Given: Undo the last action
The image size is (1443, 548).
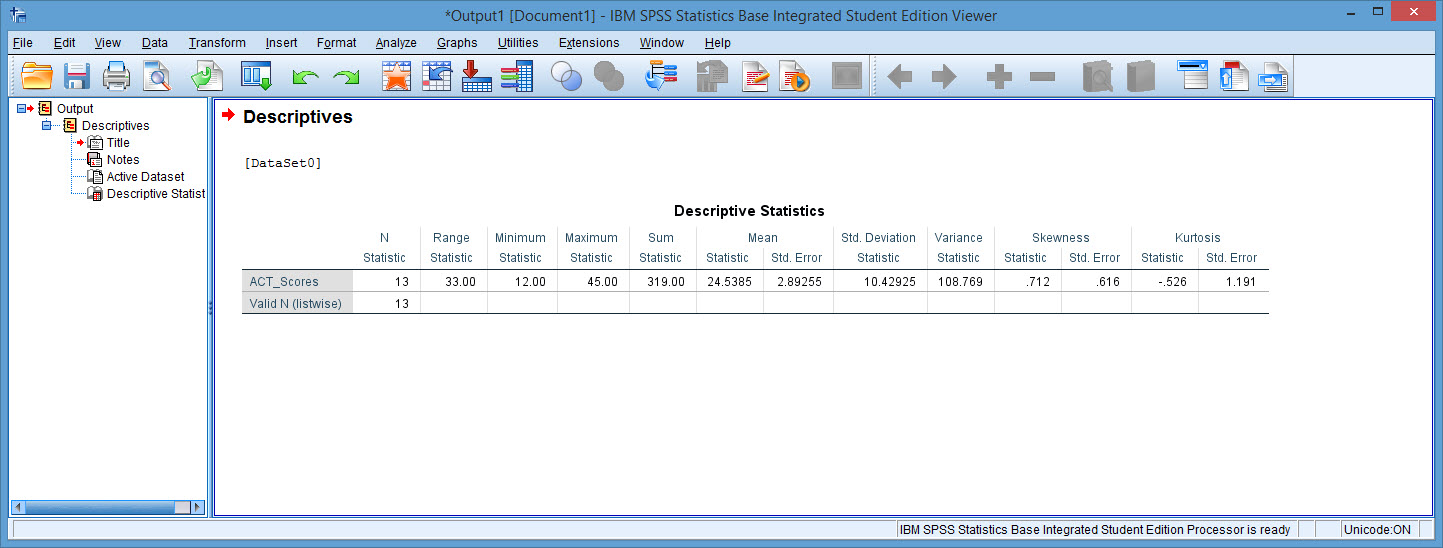Looking at the screenshot, I should click(x=305, y=78).
